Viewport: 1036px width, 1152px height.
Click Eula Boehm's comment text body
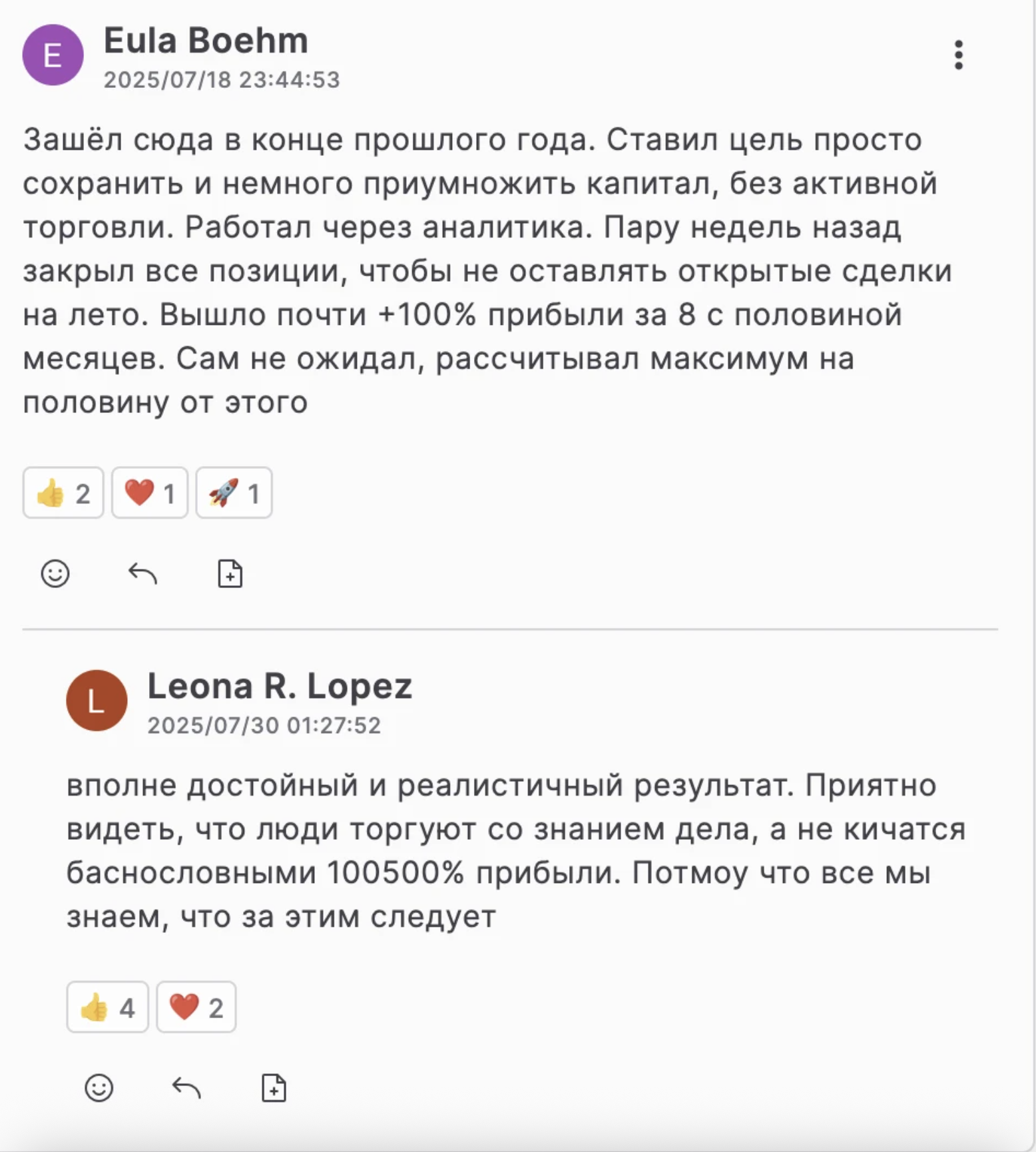coord(479,270)
